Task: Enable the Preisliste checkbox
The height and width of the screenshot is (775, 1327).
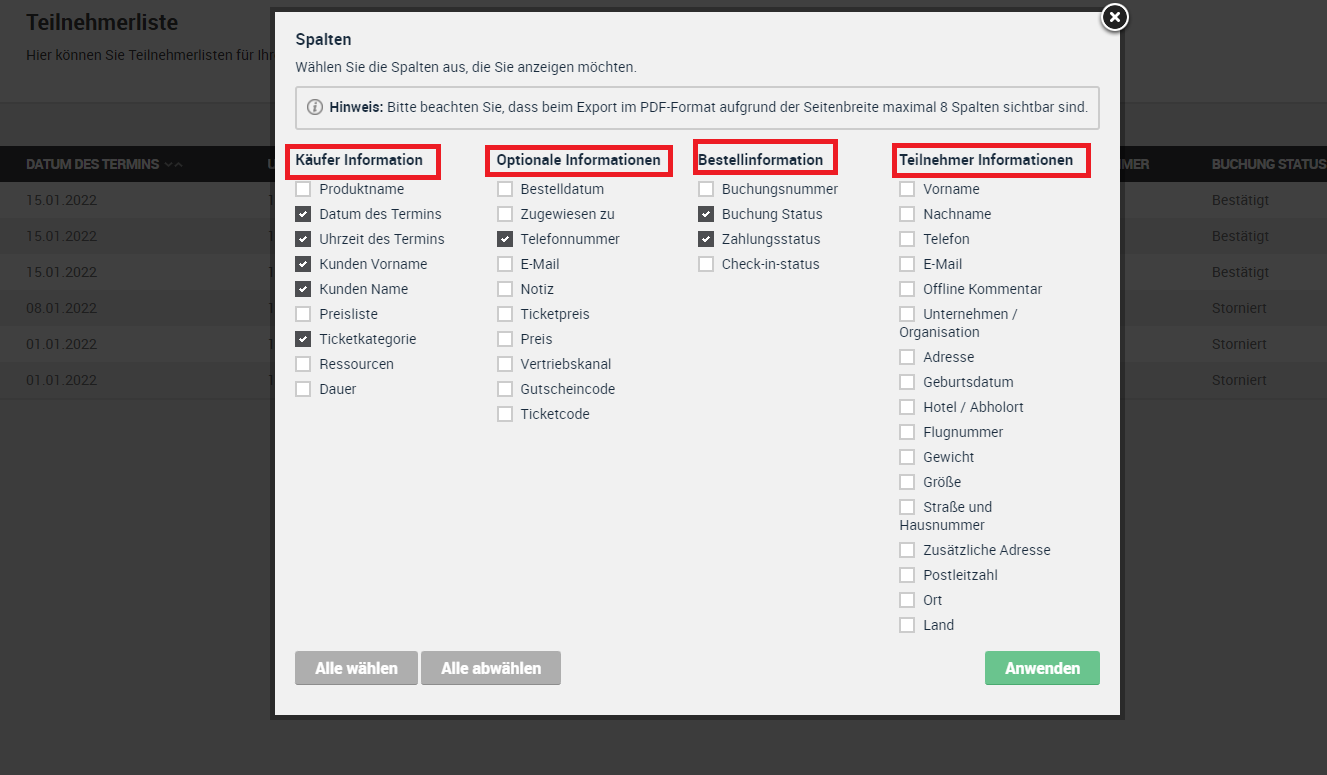Action: (x=303, y=314)
